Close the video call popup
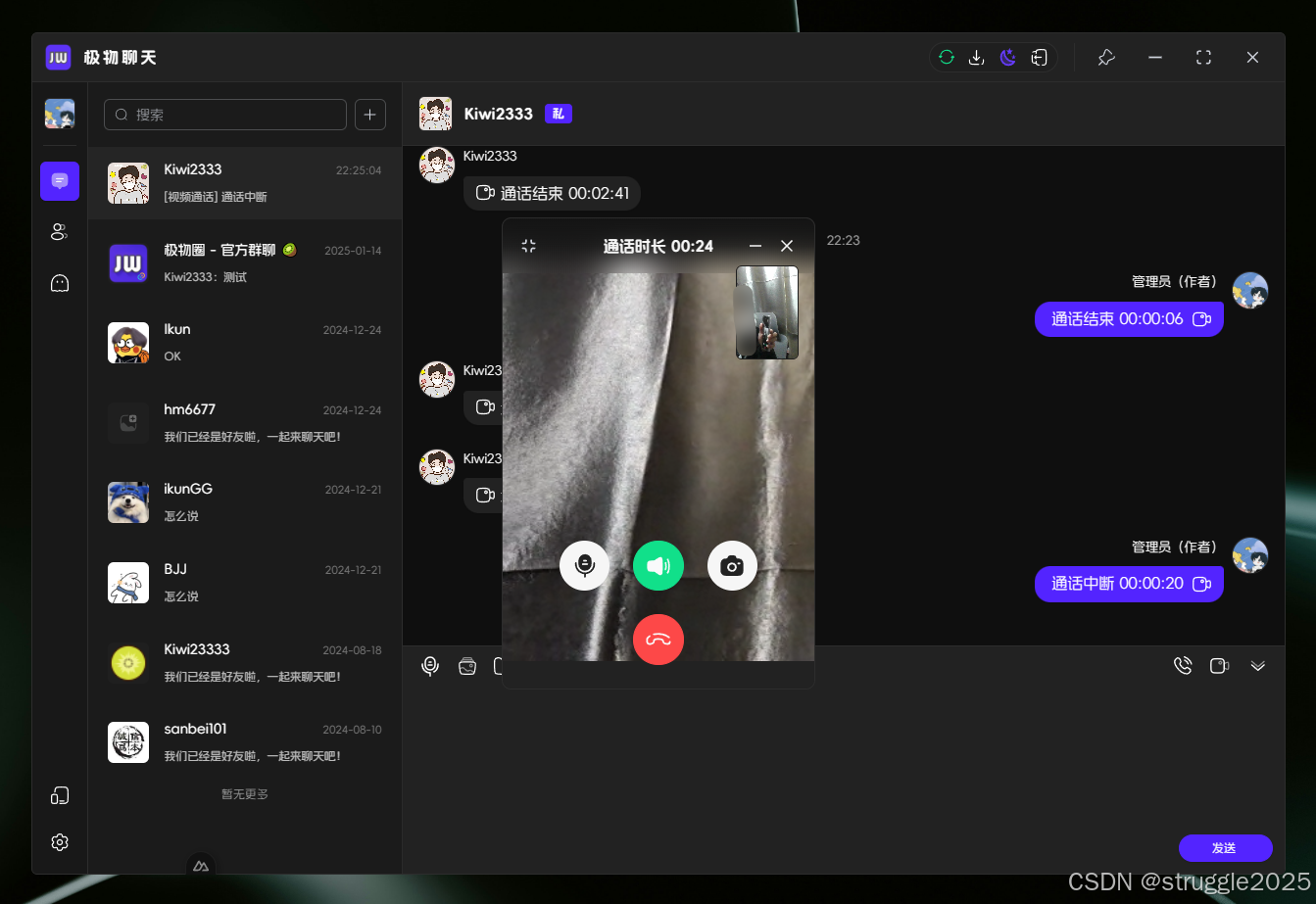This screenshot has height=904, width=1316. (787, 246)
